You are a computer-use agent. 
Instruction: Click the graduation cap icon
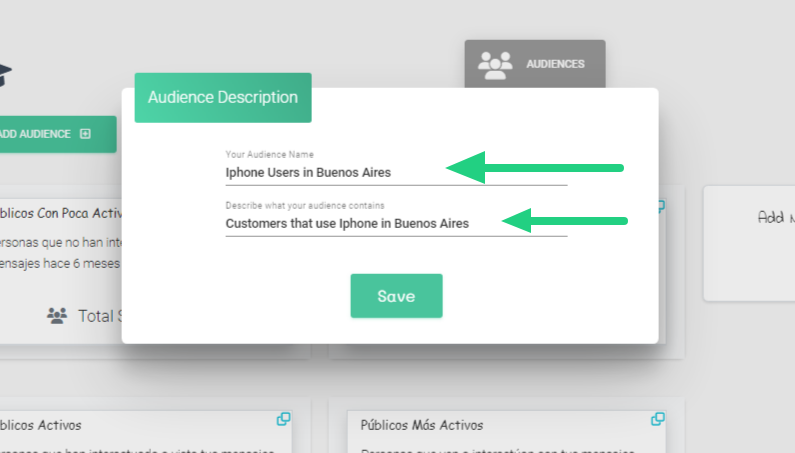pyautogui.click(x=5, y=75)
